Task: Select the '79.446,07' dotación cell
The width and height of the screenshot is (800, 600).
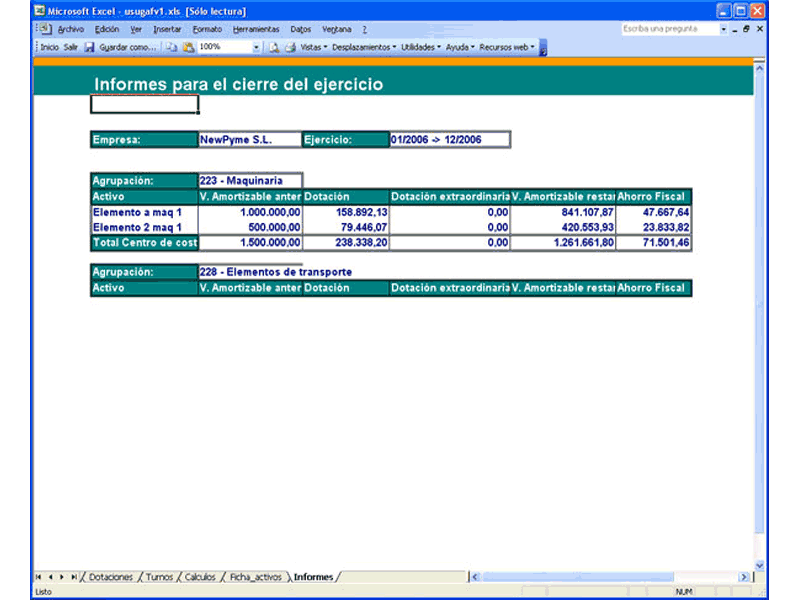Action: coord(345,228)
